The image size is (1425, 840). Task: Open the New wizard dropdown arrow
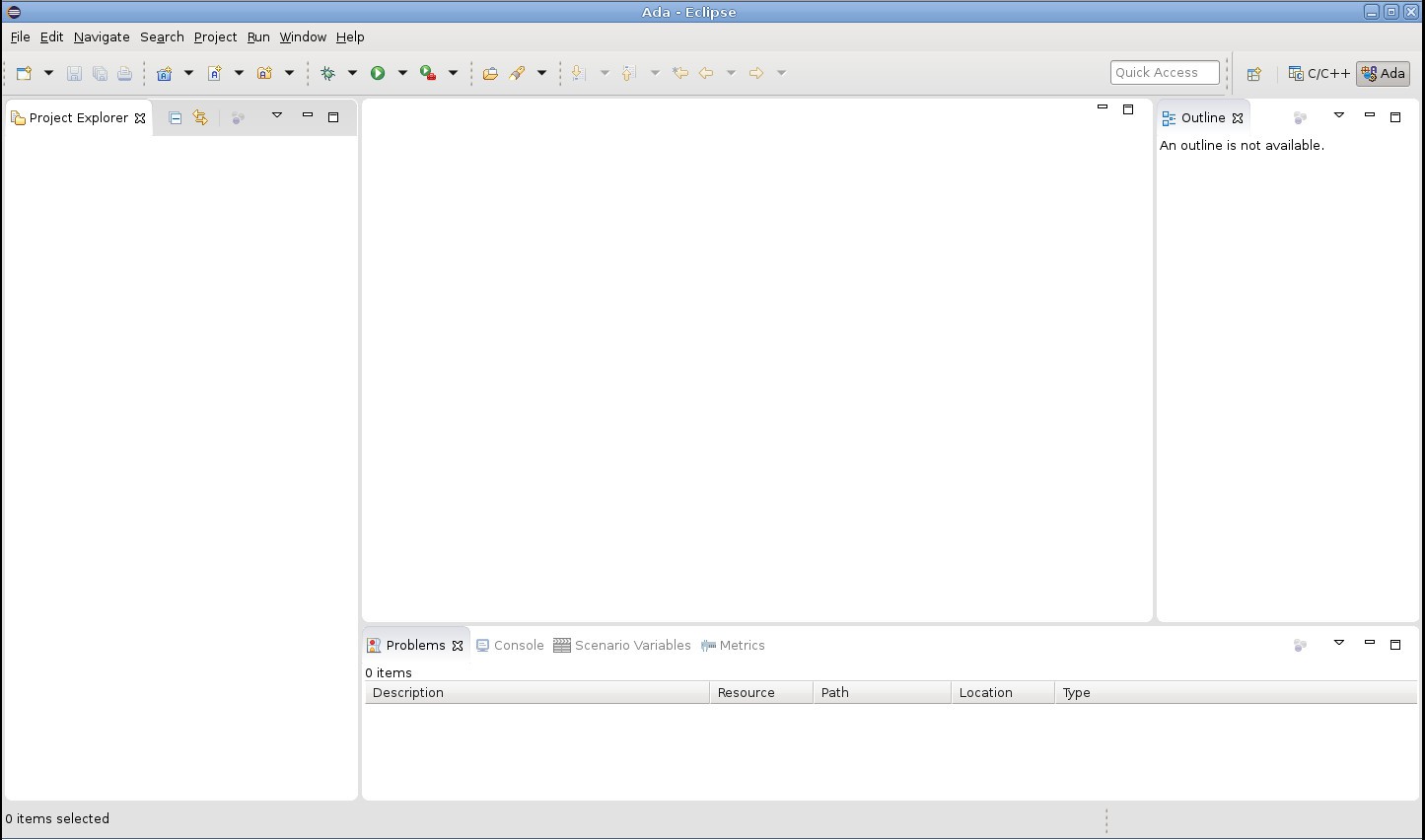click(48, 72)
